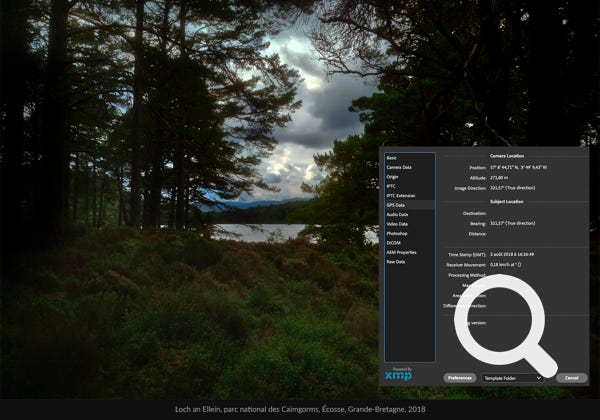Show AEM Properties section
600x420 pixels.
401,252
